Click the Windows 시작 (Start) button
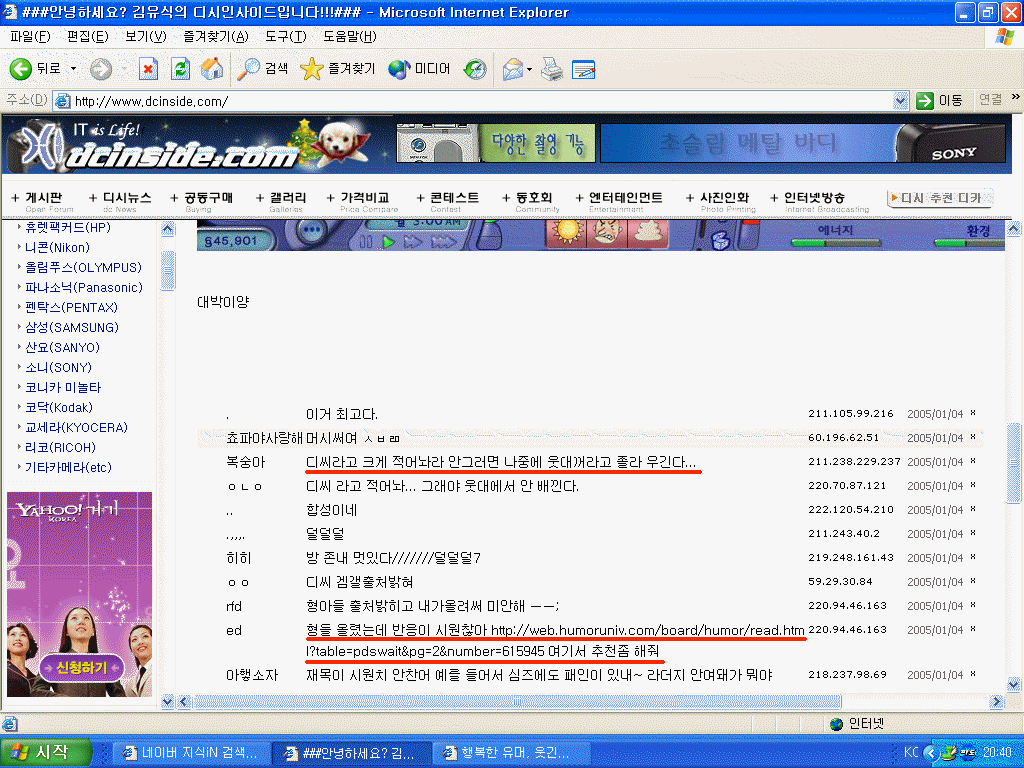This screenshot has height=768, width=1024. pos(47,752)
